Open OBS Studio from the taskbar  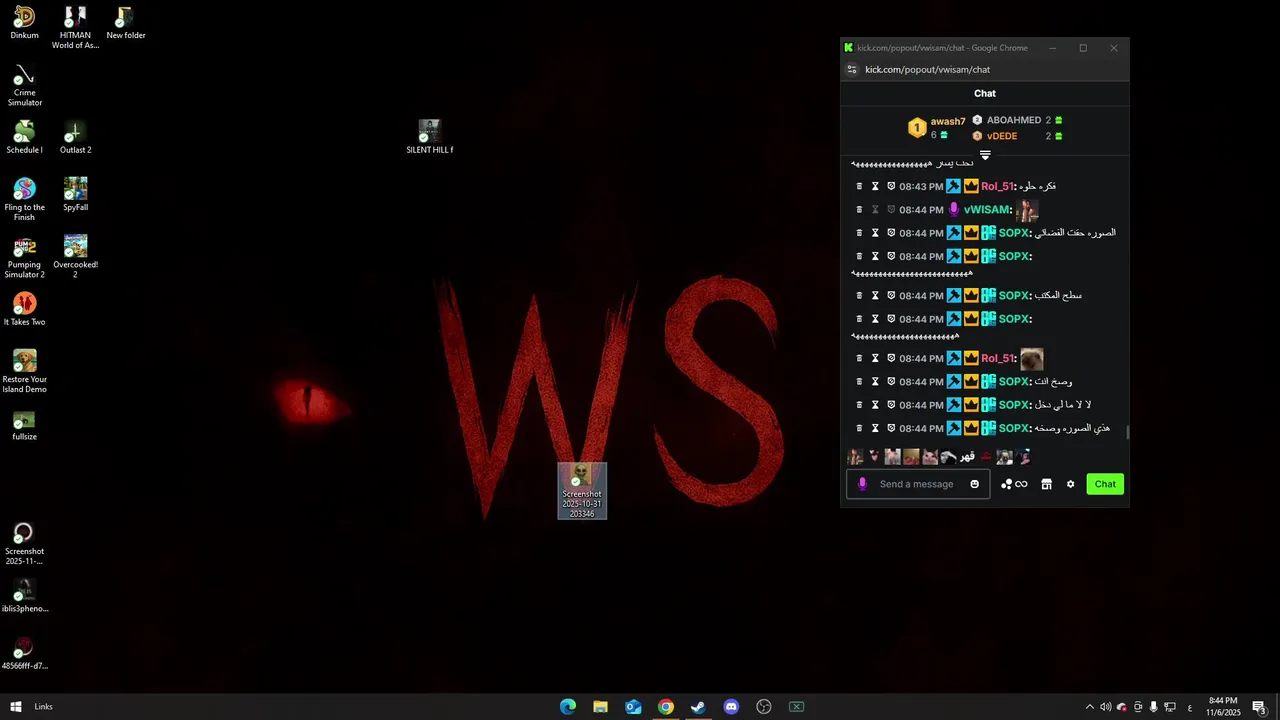pyautogui.click(x=764, y=707)
